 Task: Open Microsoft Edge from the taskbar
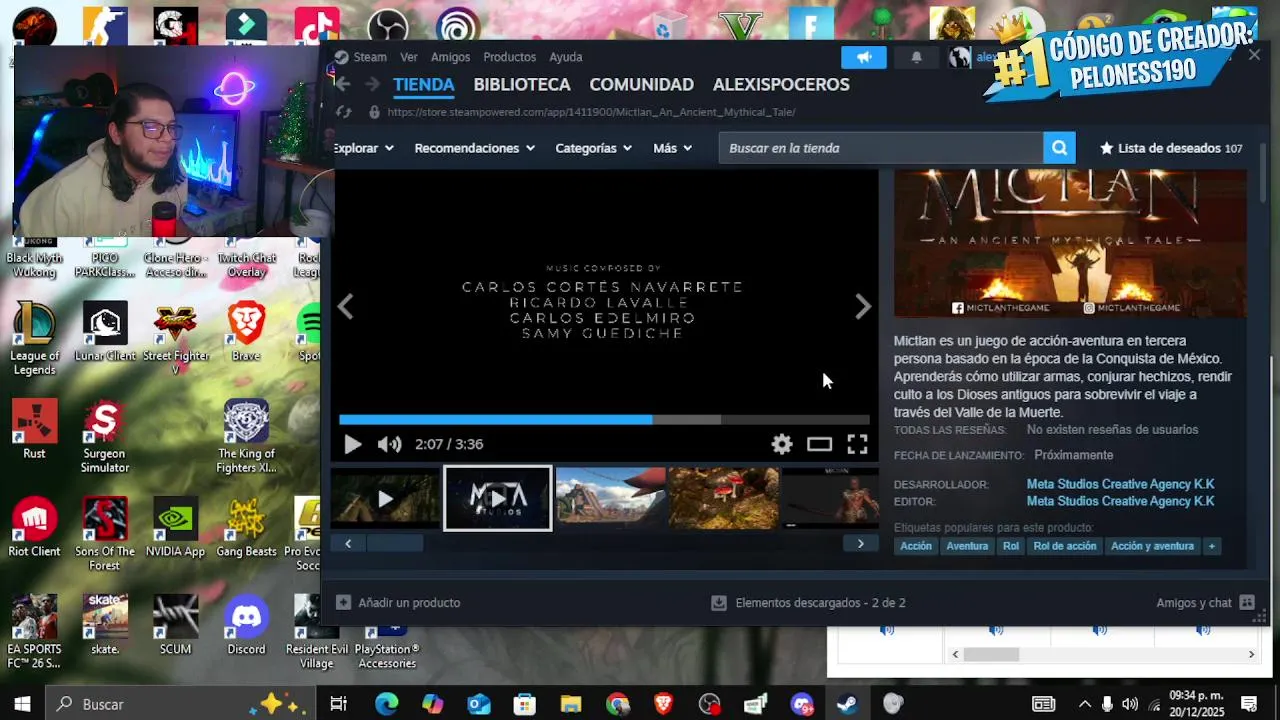386,704
